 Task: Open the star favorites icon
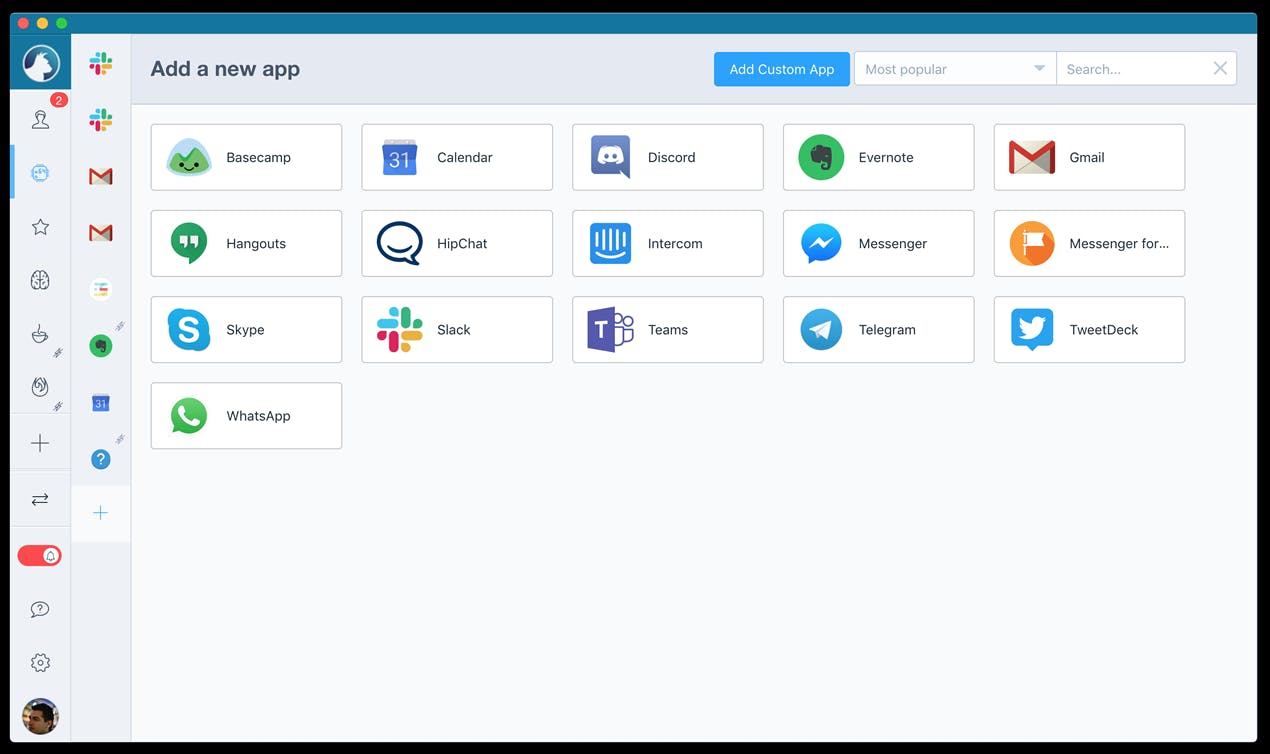coord(40,227)
